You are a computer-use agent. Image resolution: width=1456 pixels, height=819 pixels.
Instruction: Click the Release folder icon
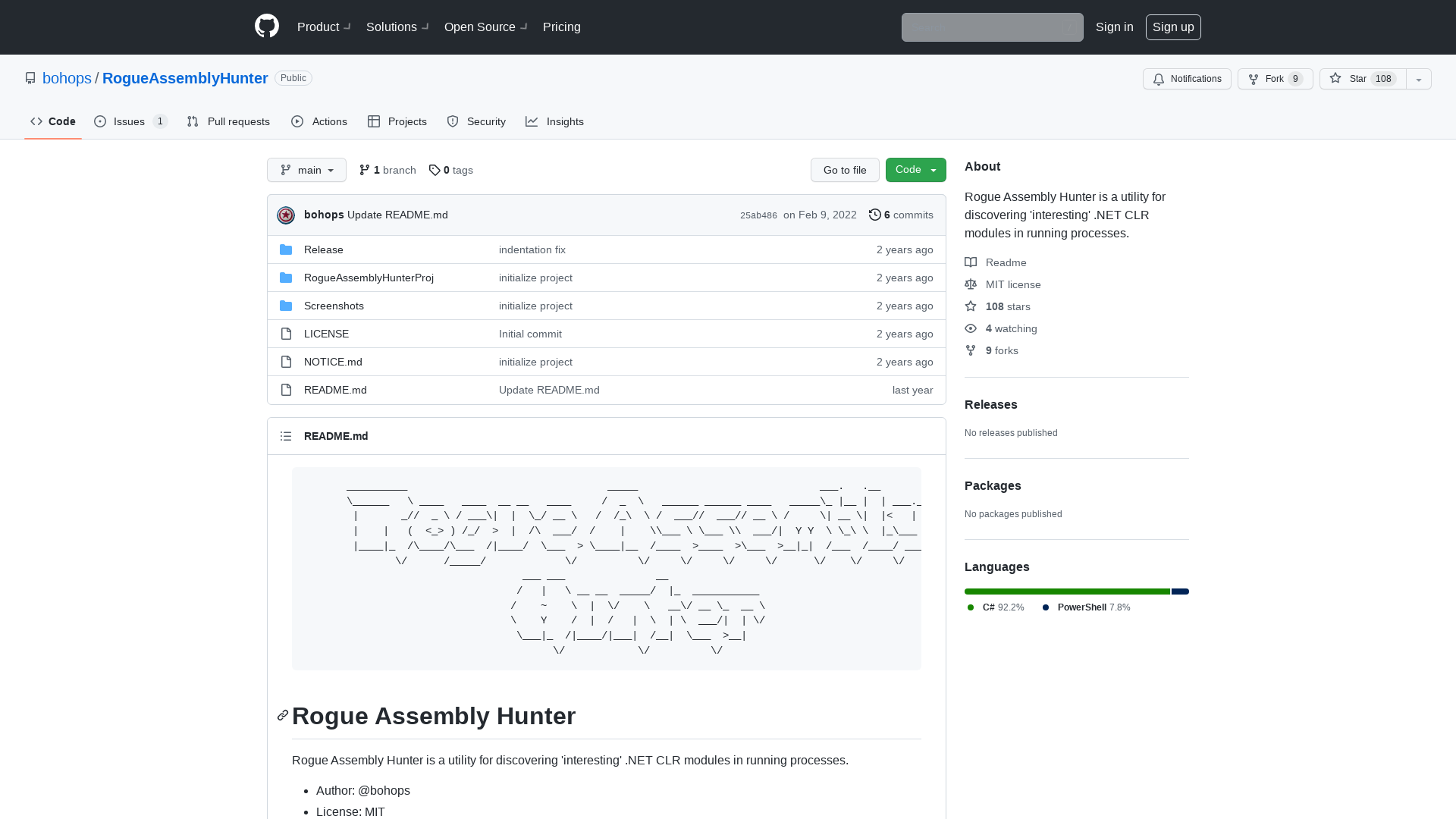coord(286,249)
